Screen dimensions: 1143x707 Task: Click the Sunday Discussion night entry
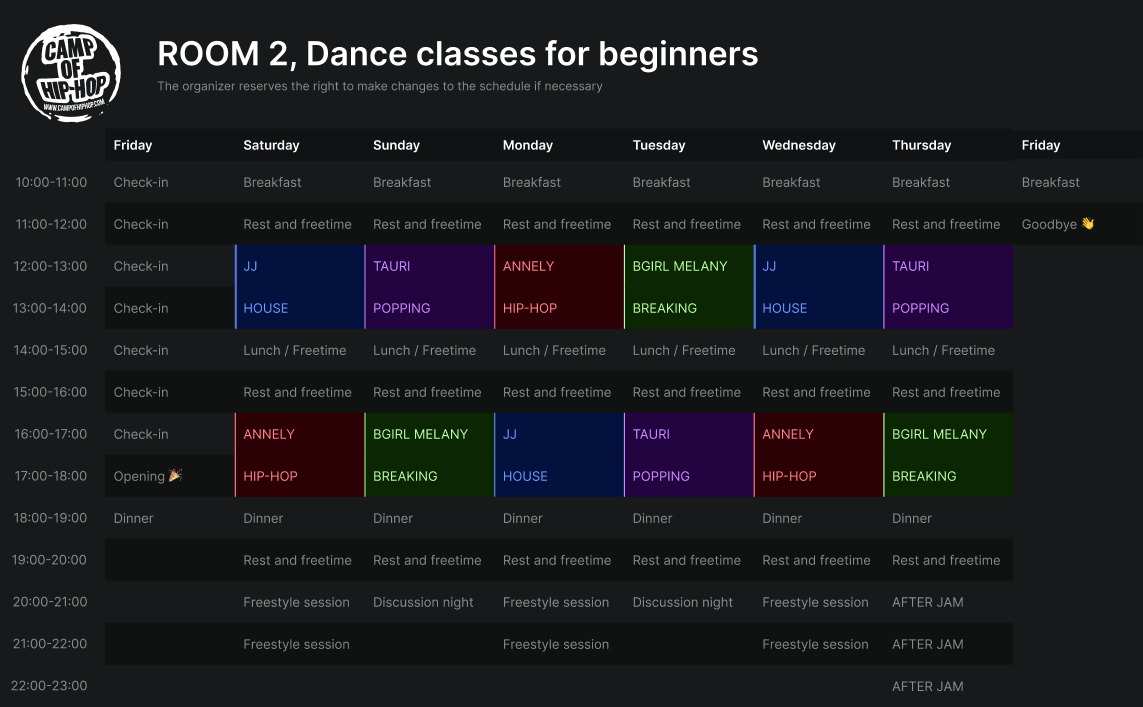[423, 602]
